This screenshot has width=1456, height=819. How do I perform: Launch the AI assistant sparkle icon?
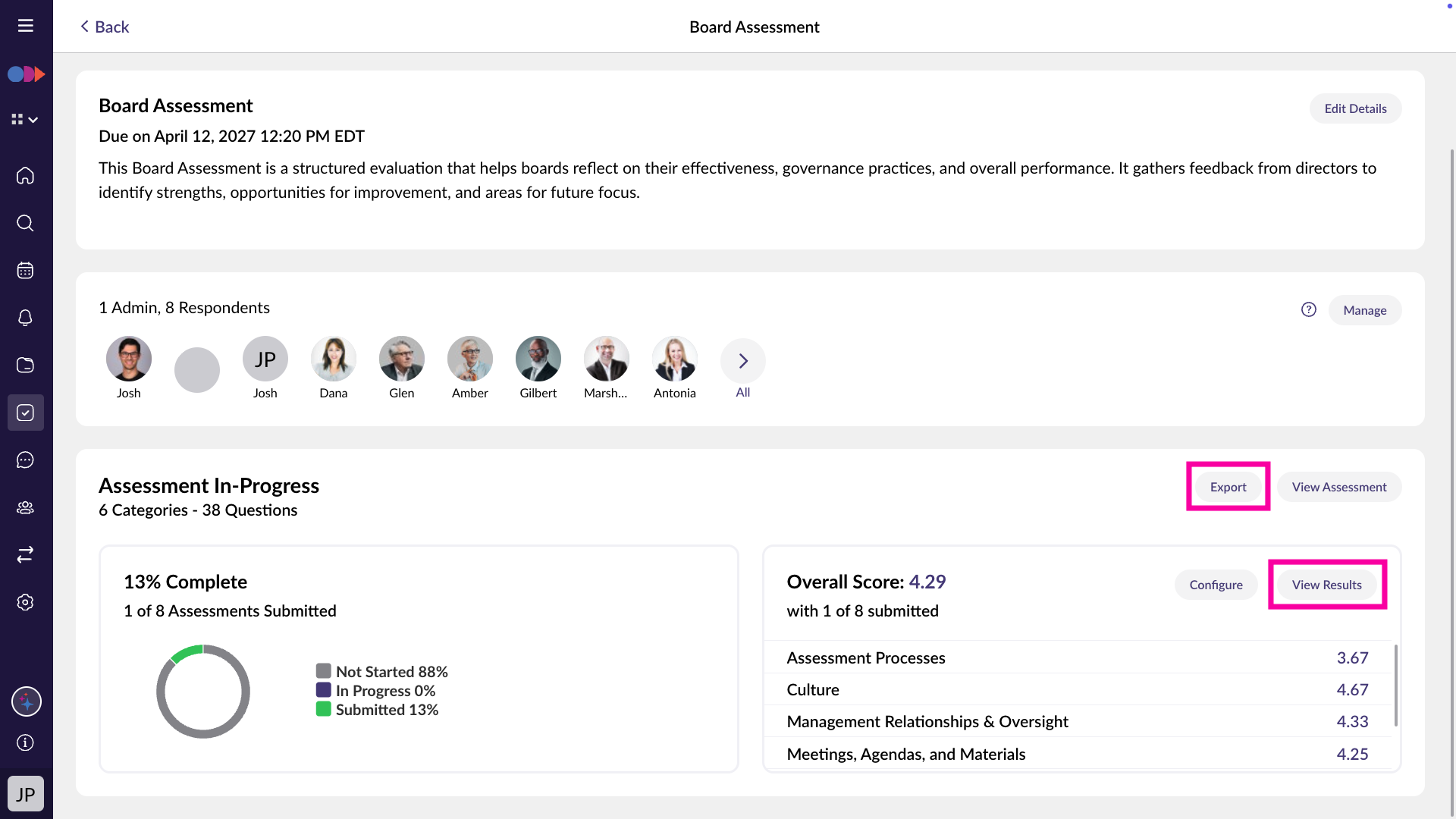(27, 701)
